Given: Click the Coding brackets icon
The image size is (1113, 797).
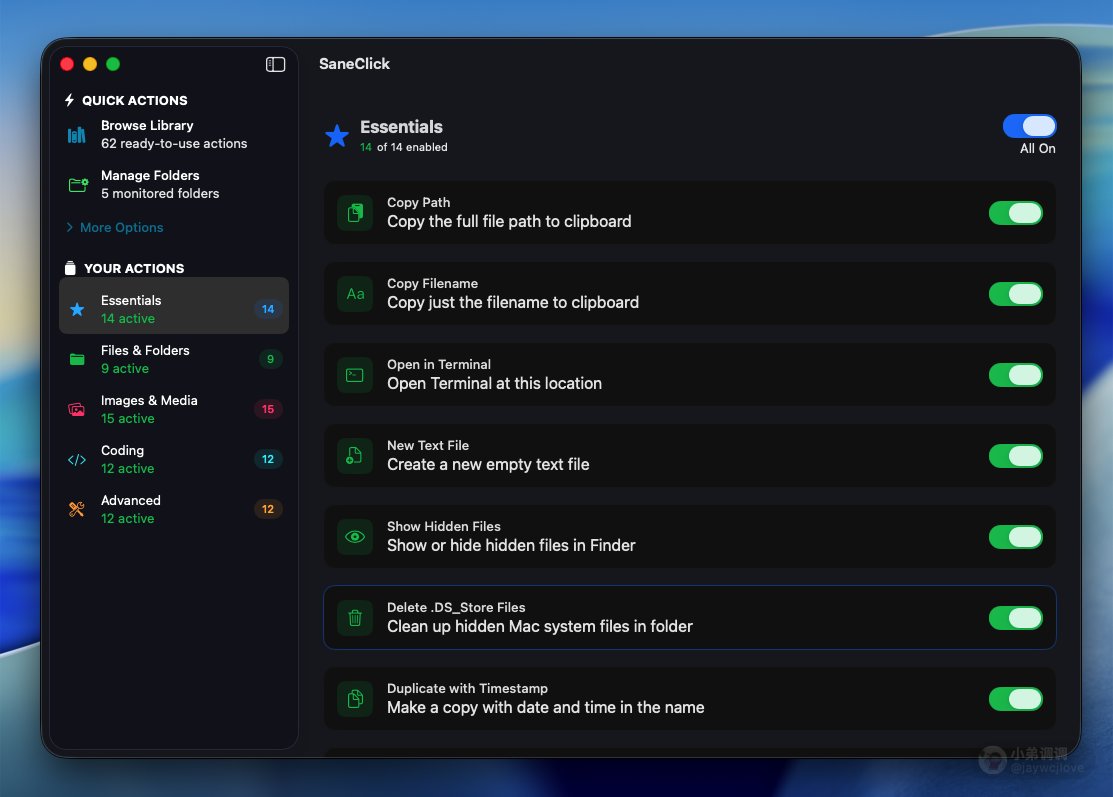Looking at the screenshot, I should [77, 460].
